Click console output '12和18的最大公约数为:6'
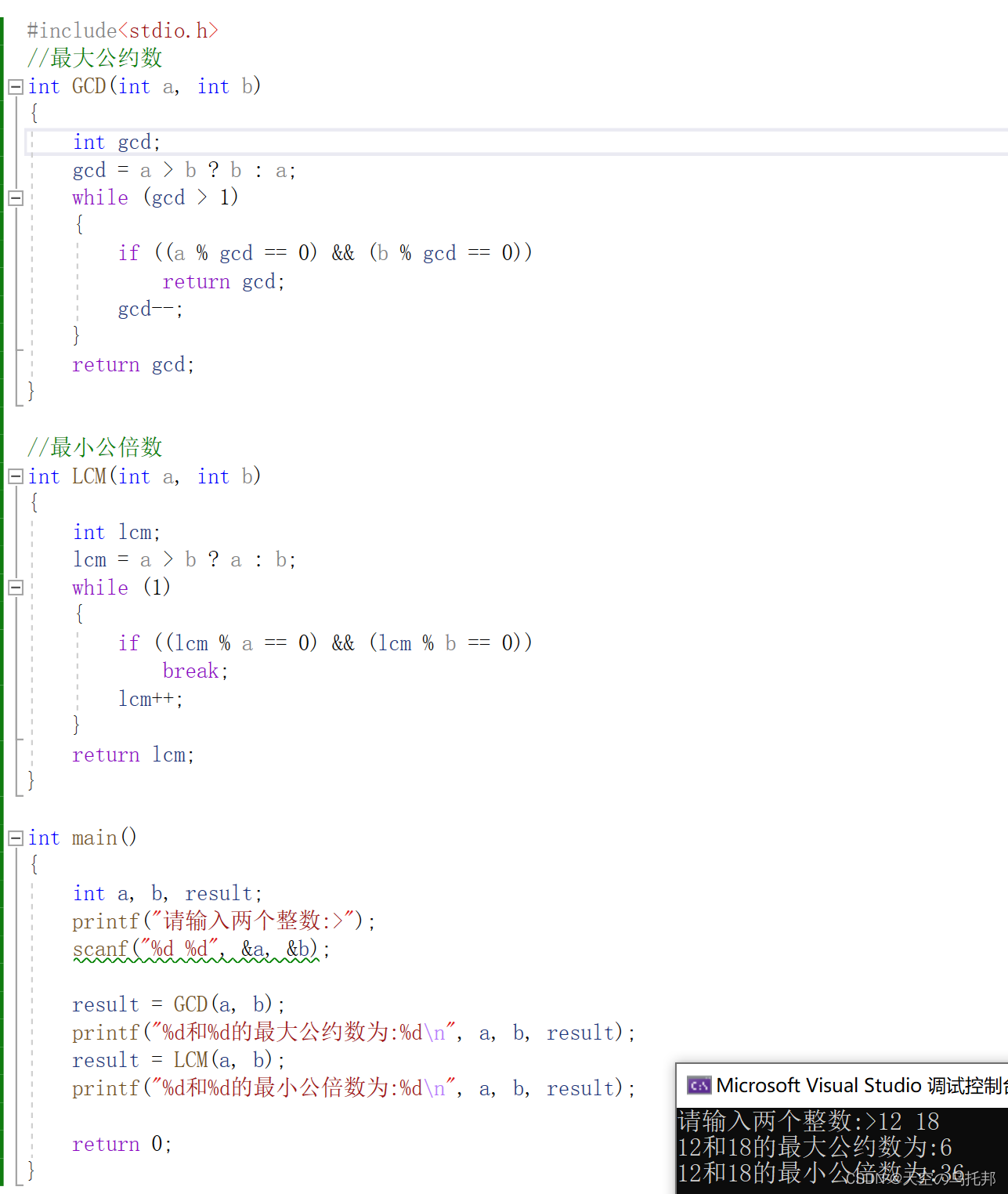 pos(815,1147)
